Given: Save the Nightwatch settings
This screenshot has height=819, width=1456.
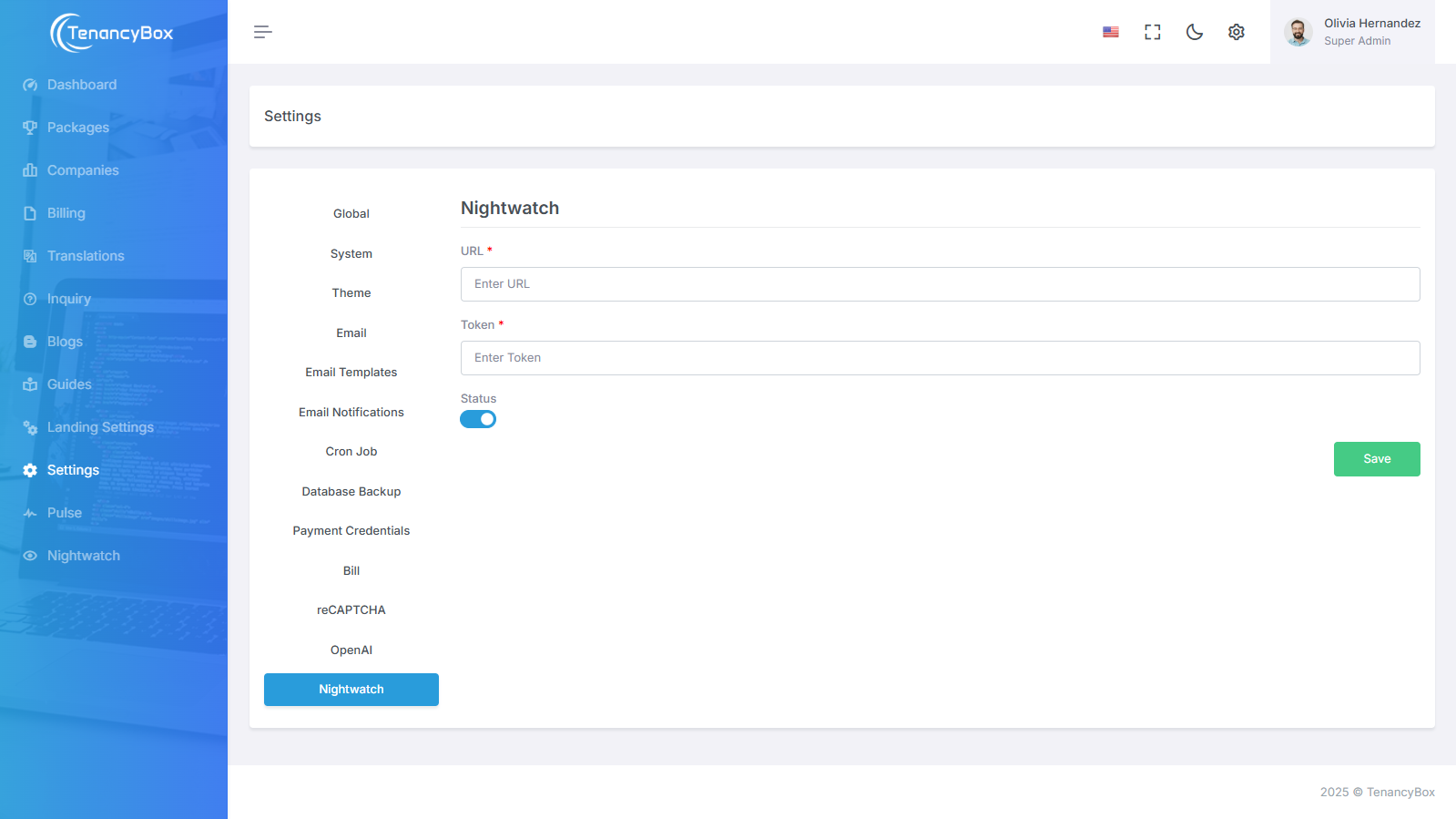Looking at the screenshot, I should (x=1377, y=459).
